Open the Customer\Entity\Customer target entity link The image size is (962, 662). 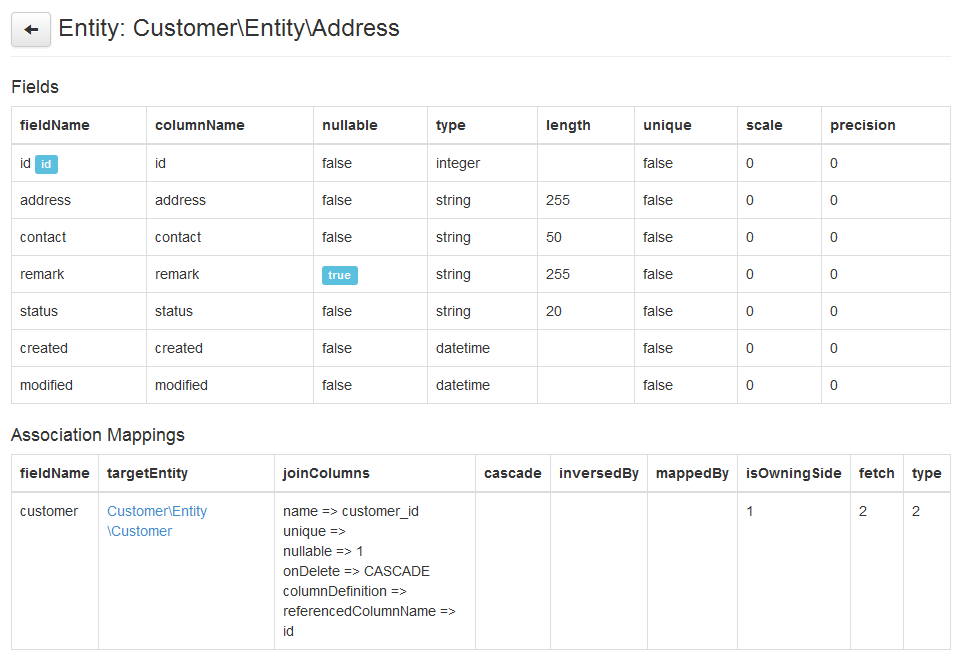[x=156, y=521]
